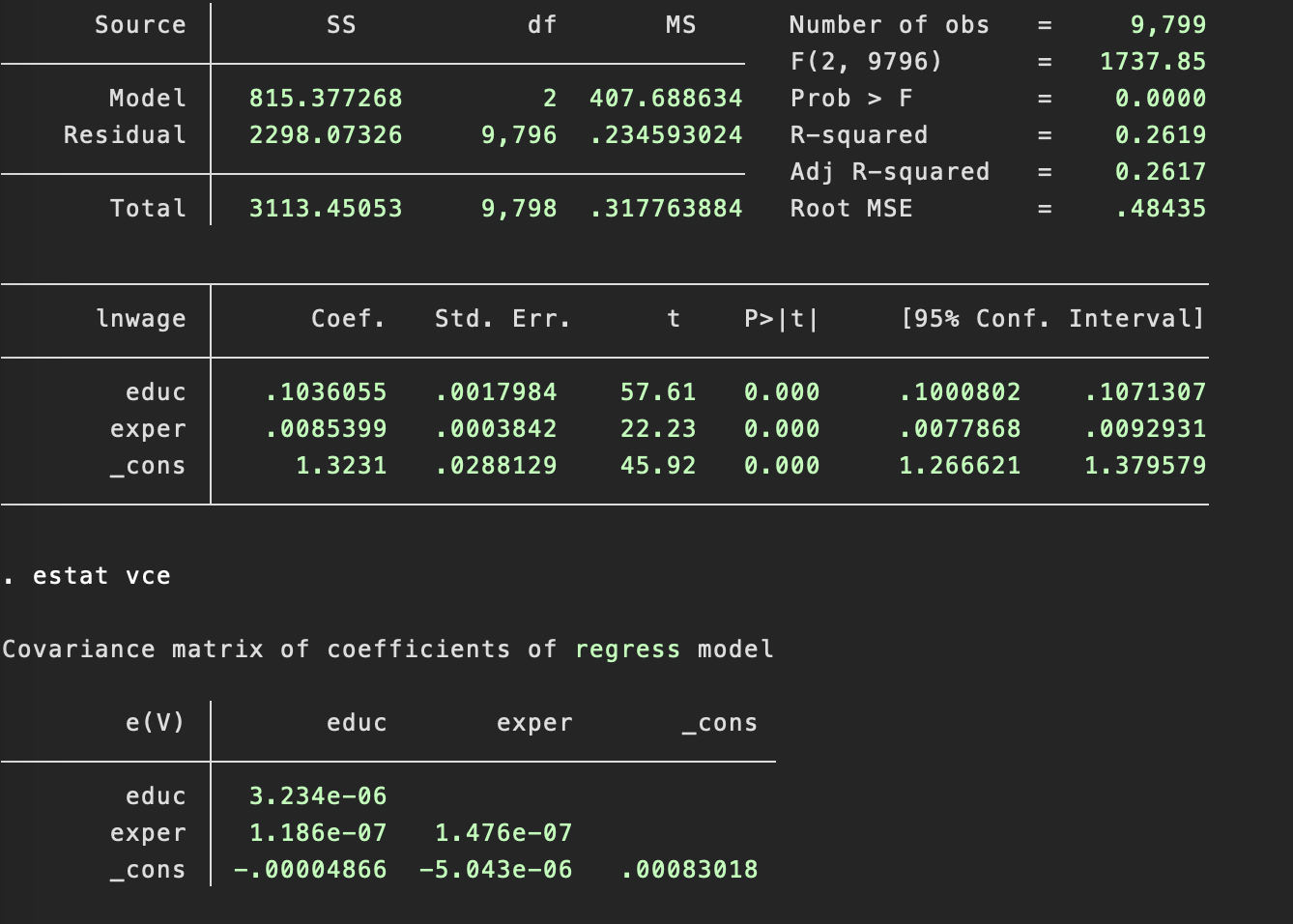Screen dimensions: 1293x924
Task: Click the Model sum of squares 815.377268
Action: tap(325, 98)
